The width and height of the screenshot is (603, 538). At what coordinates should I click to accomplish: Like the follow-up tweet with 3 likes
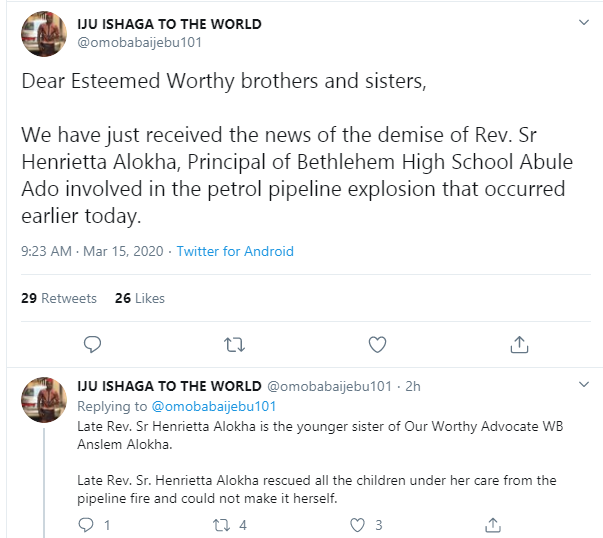(x=358, y=524)
